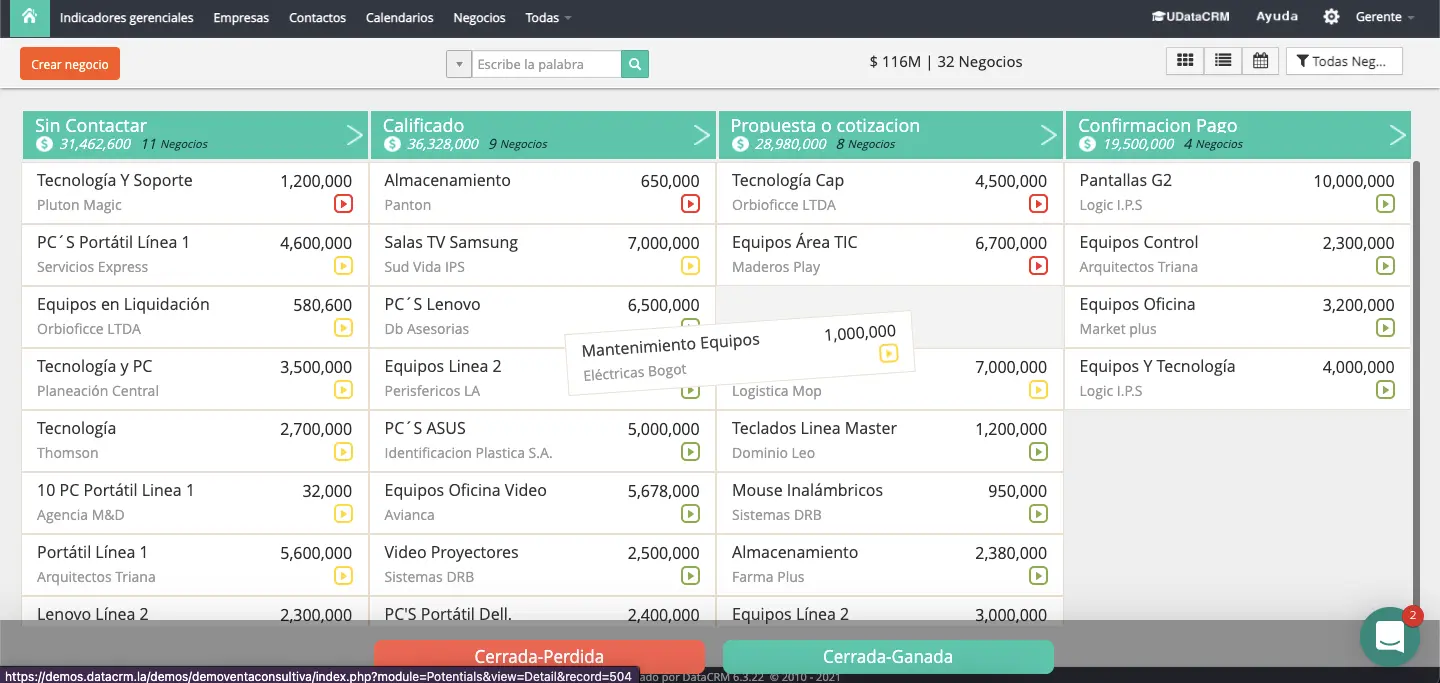Click the Crear negocio button
This screenshot has width=1440, height=683.
69,62
